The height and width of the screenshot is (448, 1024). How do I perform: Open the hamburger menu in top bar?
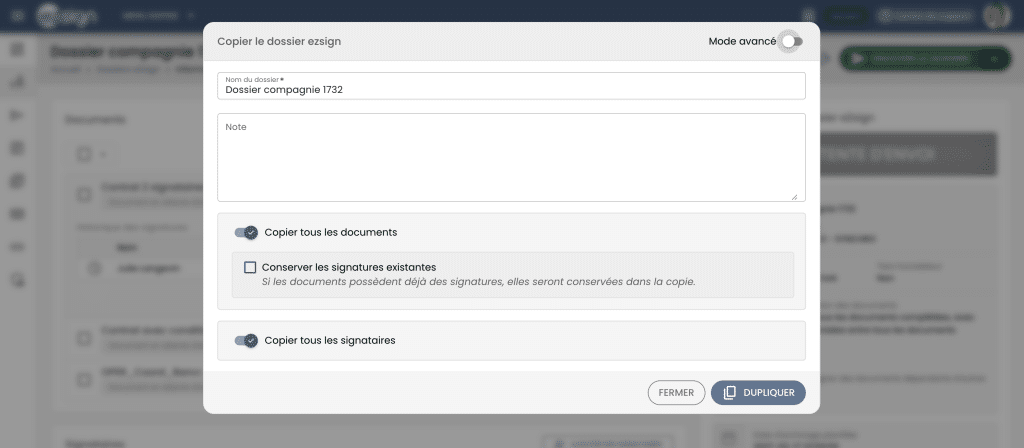(x=18, y=16)
